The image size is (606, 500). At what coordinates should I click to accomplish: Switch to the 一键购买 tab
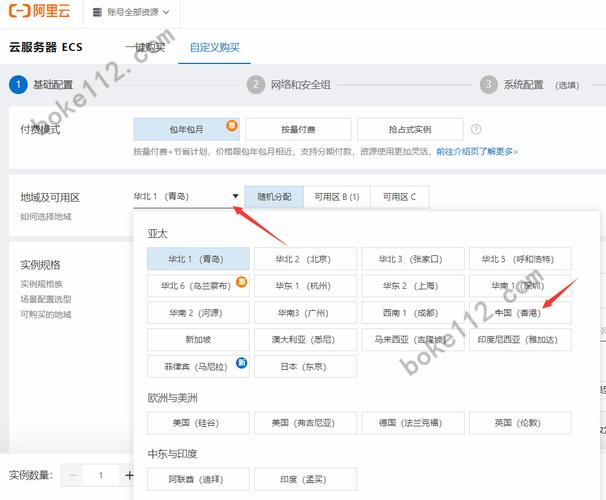145,48
